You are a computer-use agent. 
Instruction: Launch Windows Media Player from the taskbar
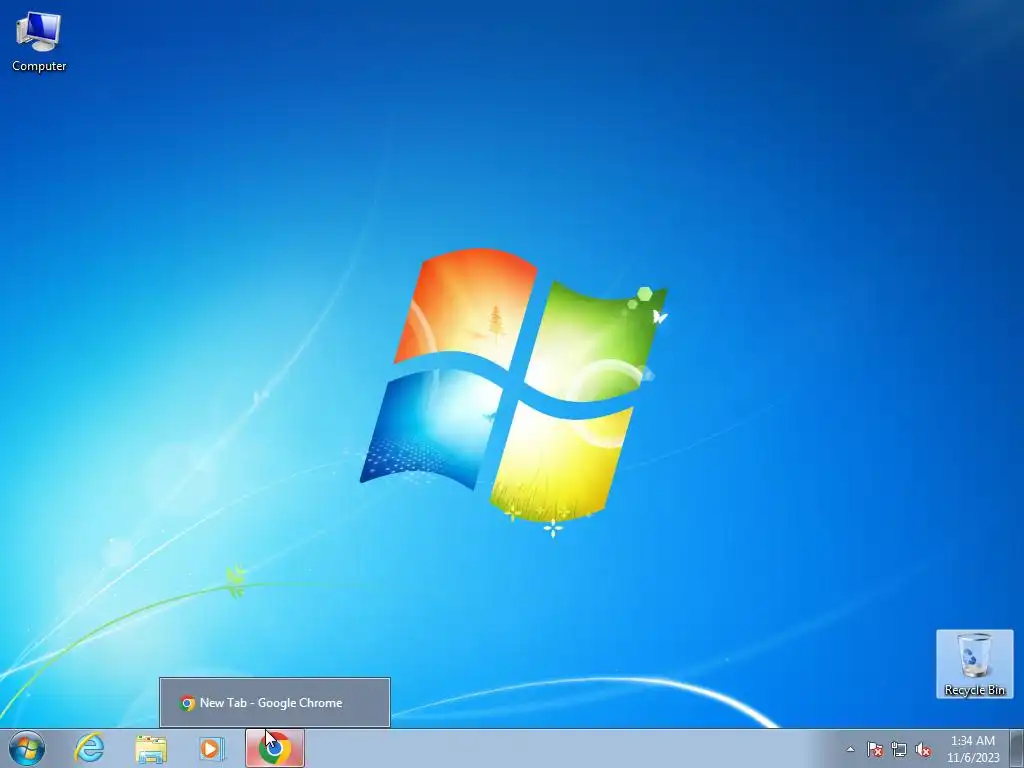pyautogui.click(x=212, y=748)
